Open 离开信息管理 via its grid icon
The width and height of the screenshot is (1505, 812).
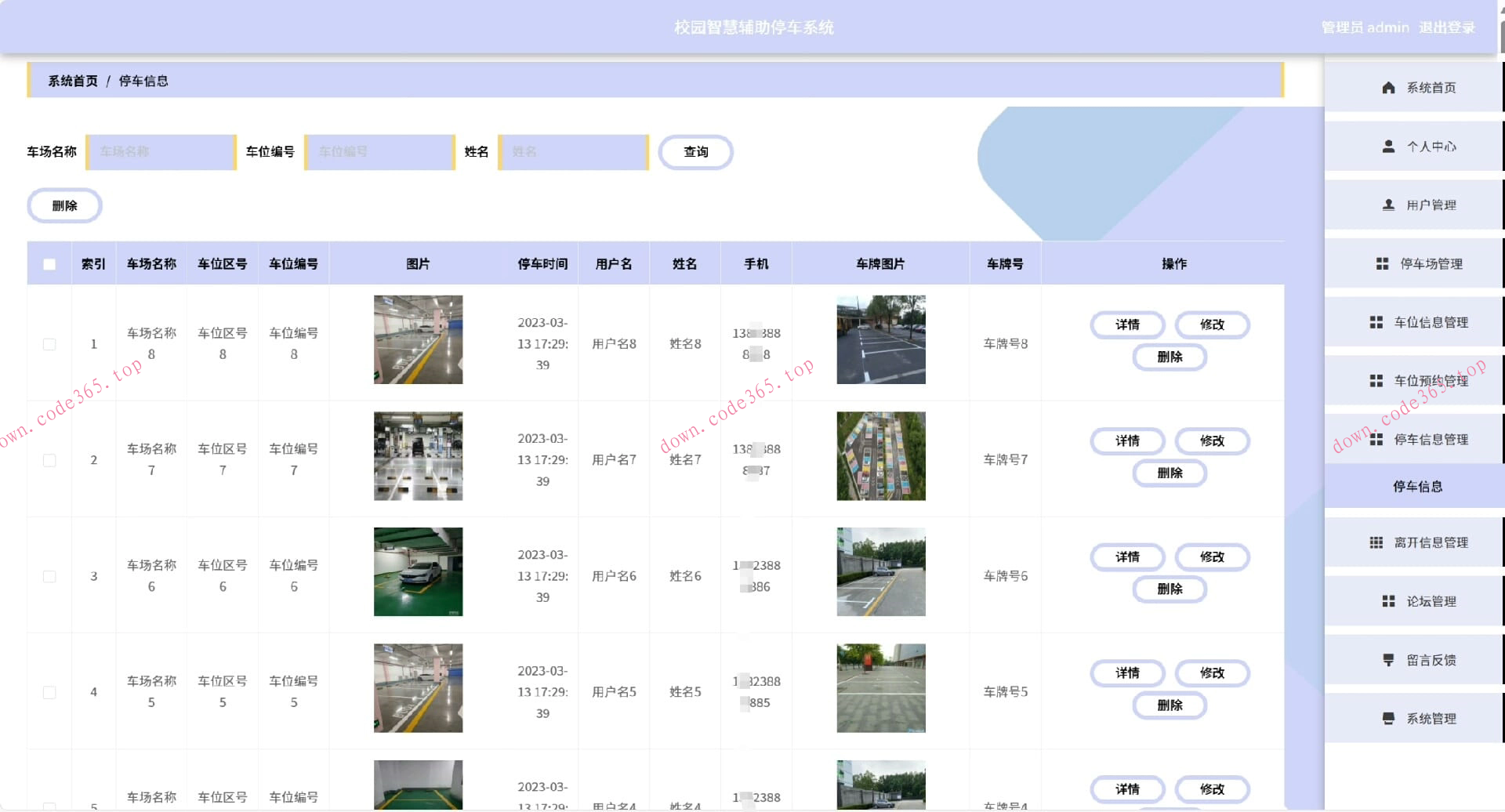click(1376, 542)
